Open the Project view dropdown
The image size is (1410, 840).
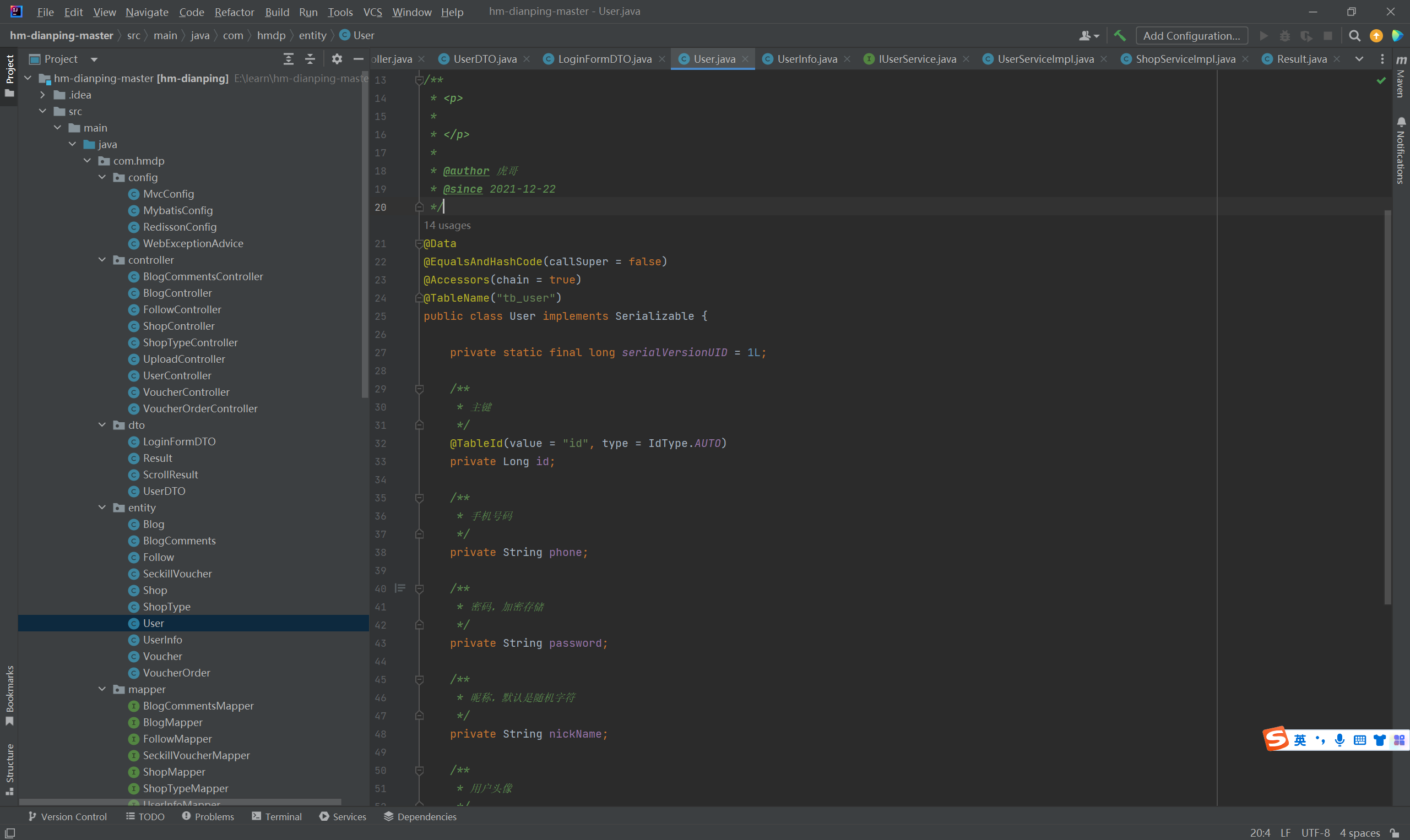point(94,59)
